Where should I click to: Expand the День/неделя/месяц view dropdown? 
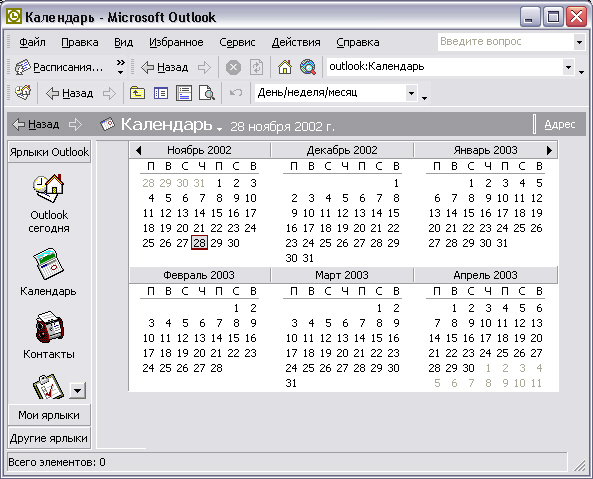411,93
